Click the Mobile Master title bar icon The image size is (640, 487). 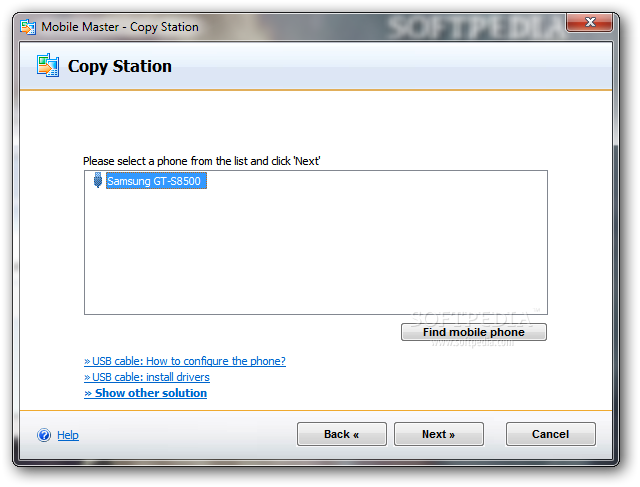(28, 27)
